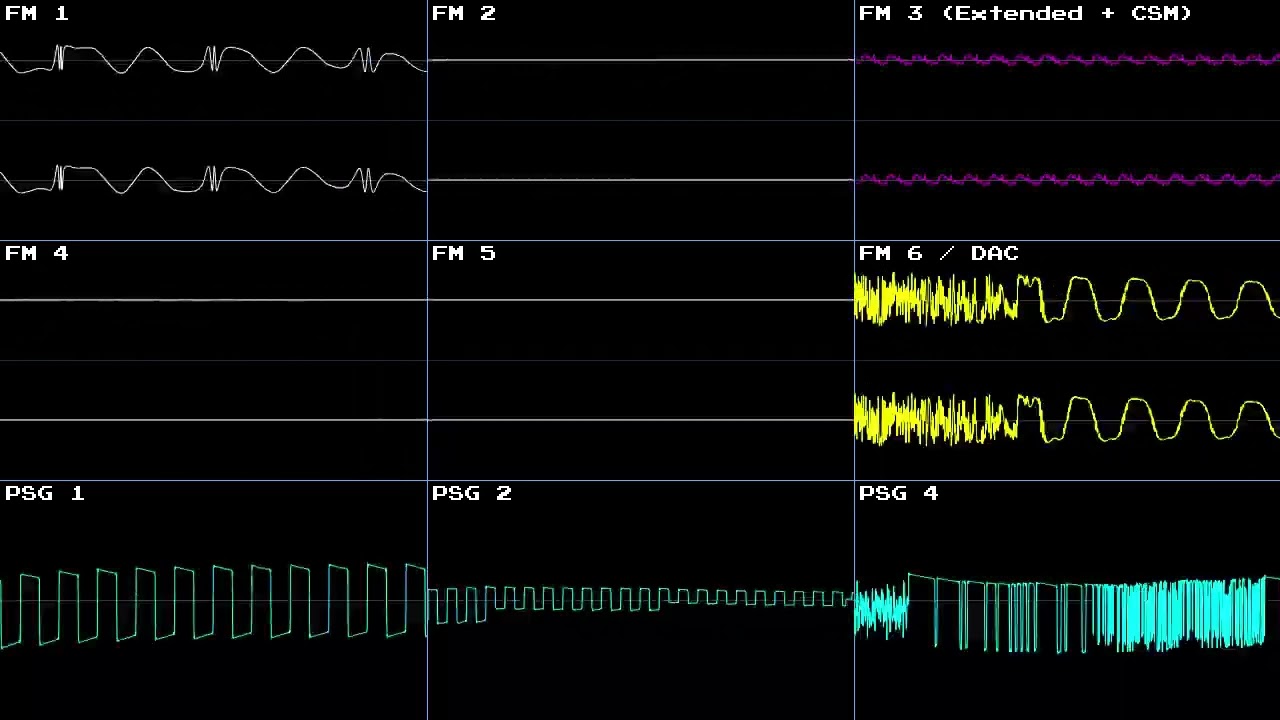
Task: Select the PSG 1 square waveform display
Action: click(x=213, y=605)
